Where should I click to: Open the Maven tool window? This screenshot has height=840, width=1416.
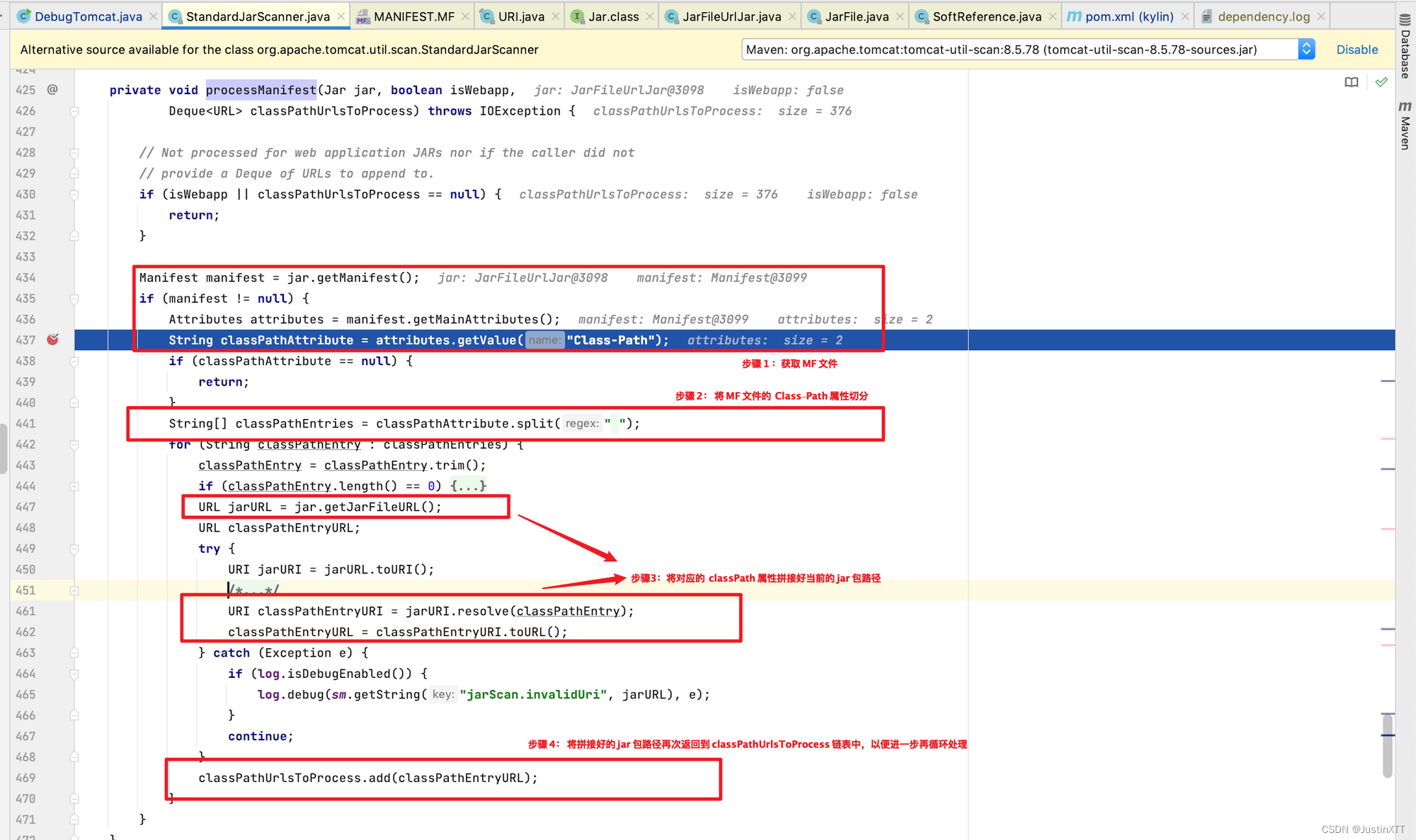pos(1405,126)
